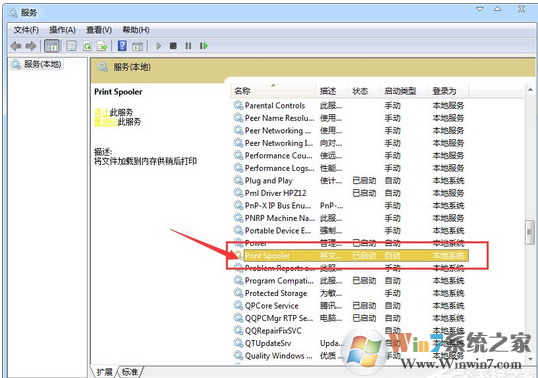
Task: Click the gear icon beside Protected Storage
Action: 238,293
